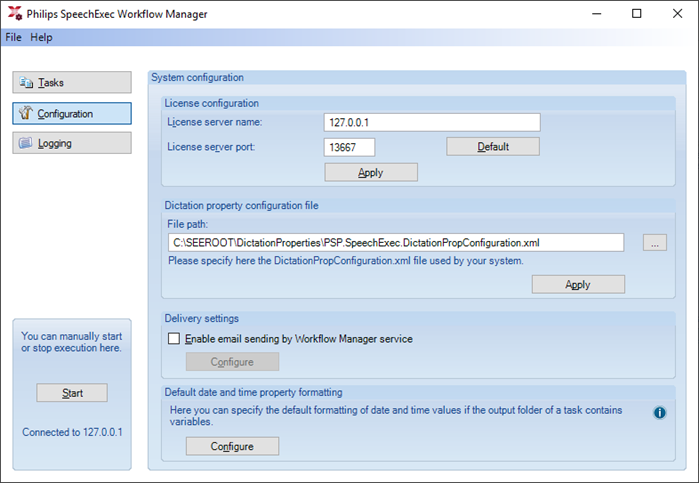Click the Configuration tools icon
Image resolution: width=699 pixels, height=483 pixels.
click(26, 113)
